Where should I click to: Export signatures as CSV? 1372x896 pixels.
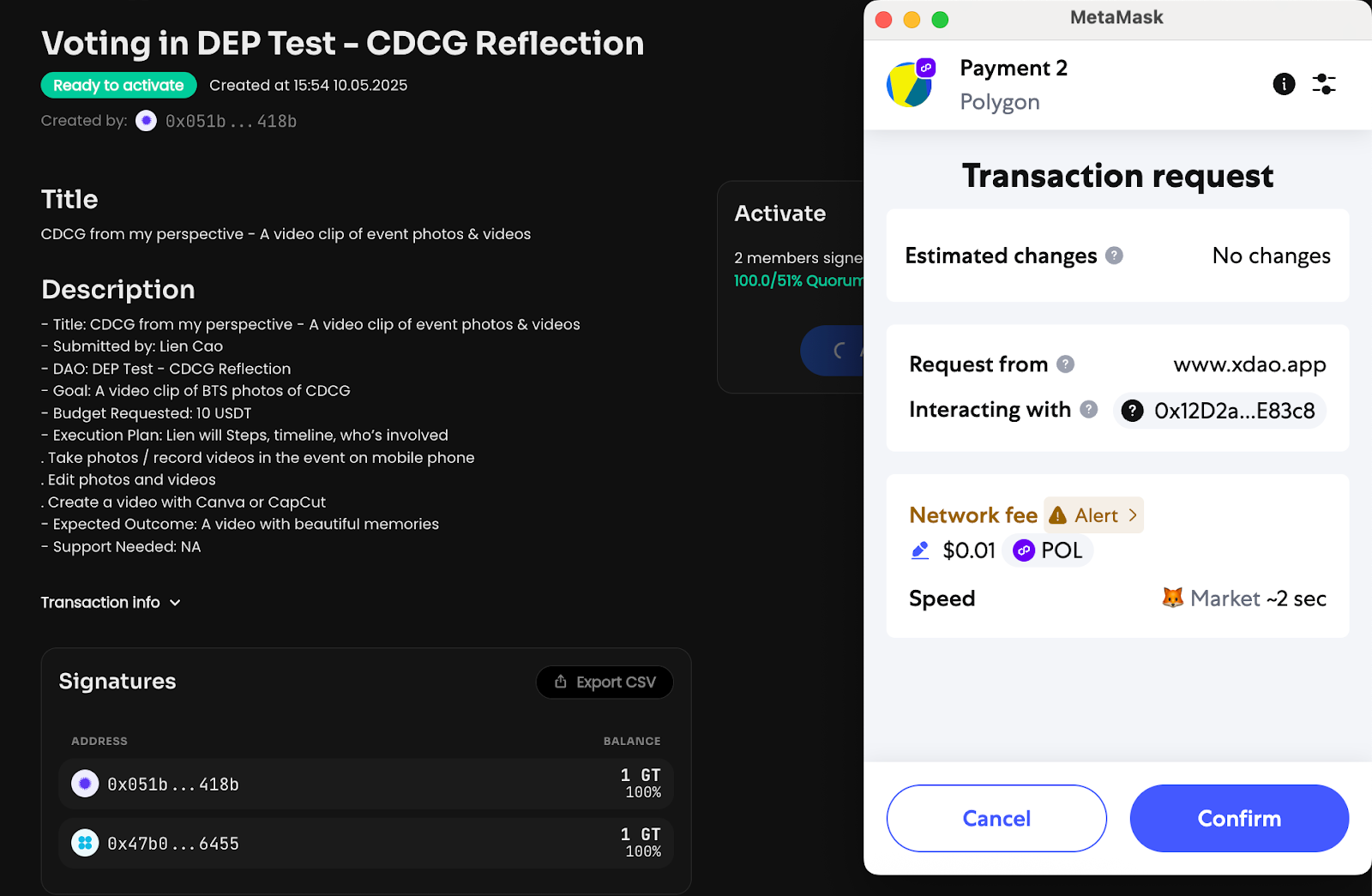[x=605, y=683]
